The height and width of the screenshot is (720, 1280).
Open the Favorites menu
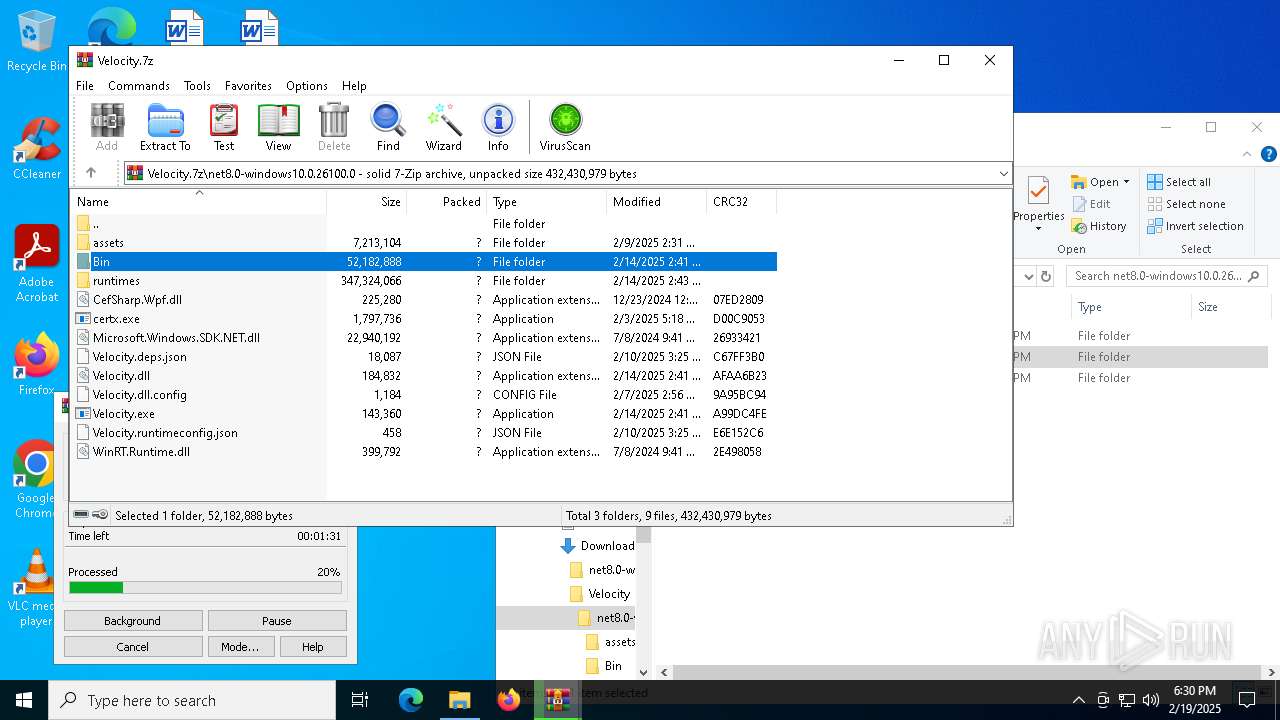pos(248,86)
